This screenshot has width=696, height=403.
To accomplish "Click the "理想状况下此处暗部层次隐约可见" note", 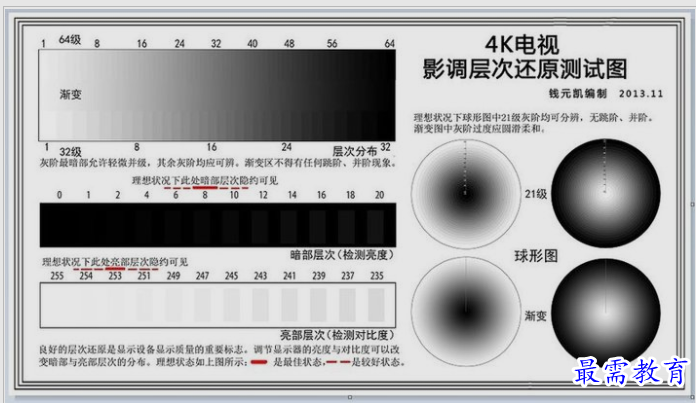I will (x=205, y=180).
